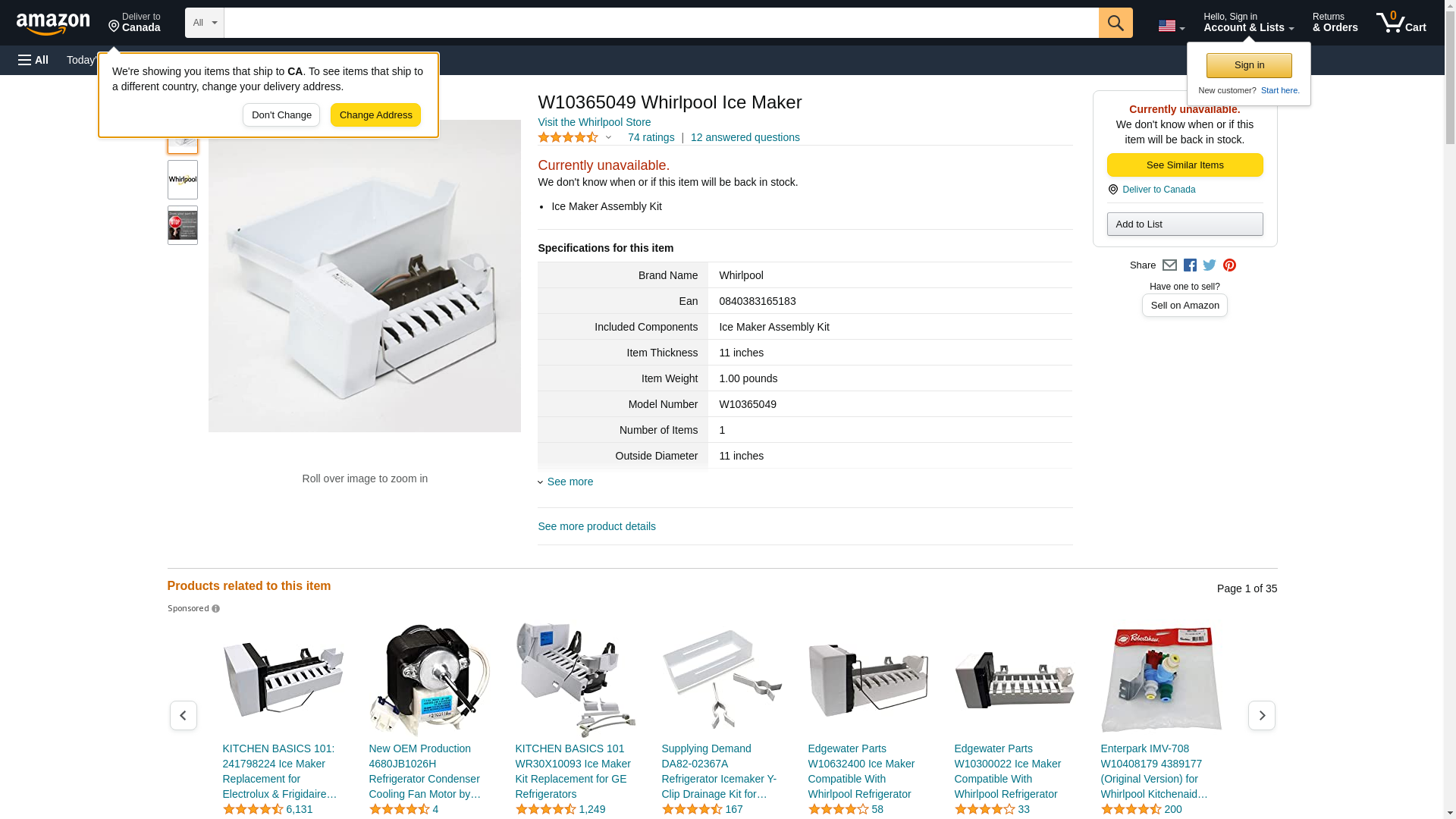Viewport: 1456px width, 819px height.
Task: Open the search category All dropdown
Action: point(205,23)
